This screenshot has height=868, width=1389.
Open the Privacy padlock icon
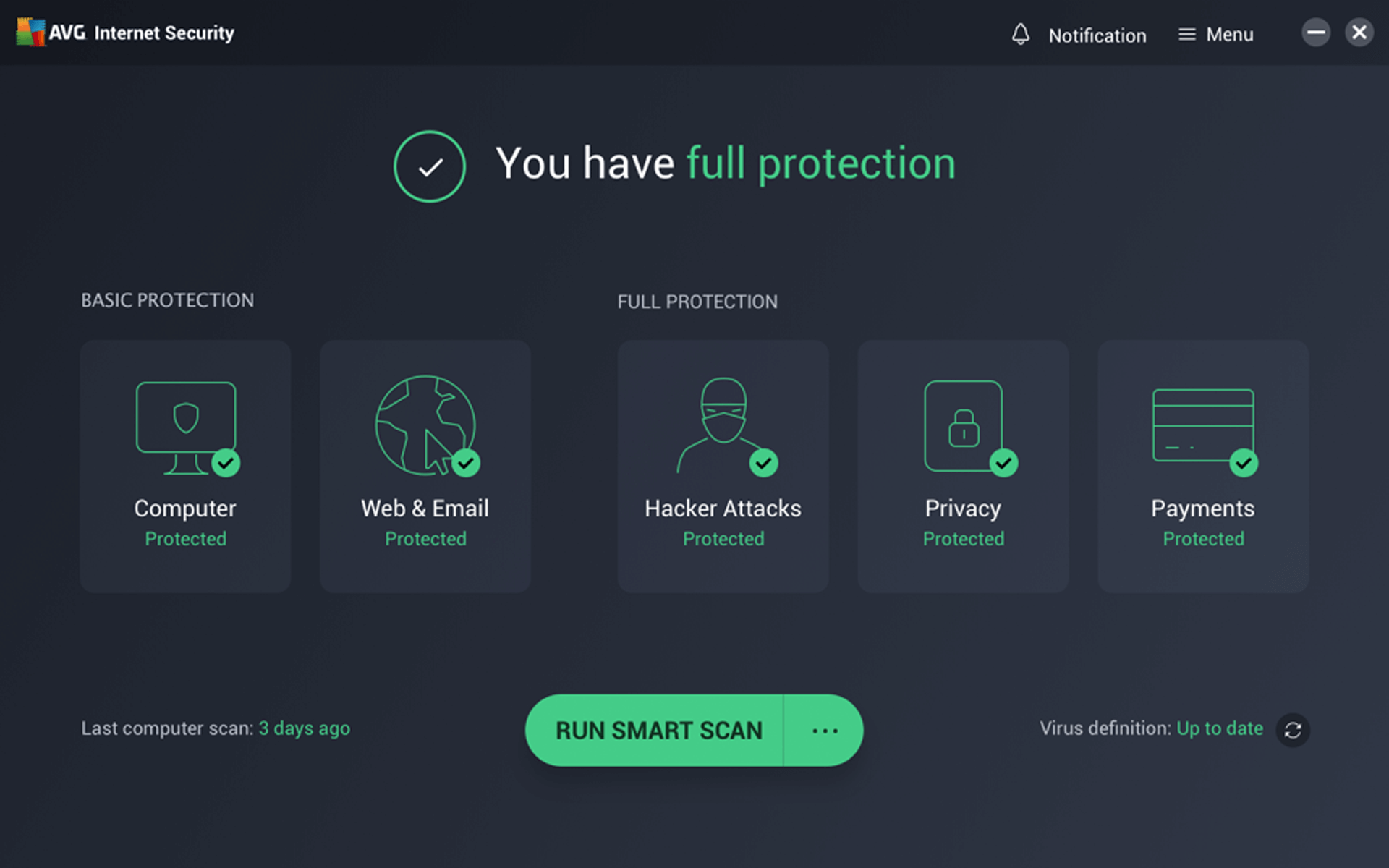point(964,425)
